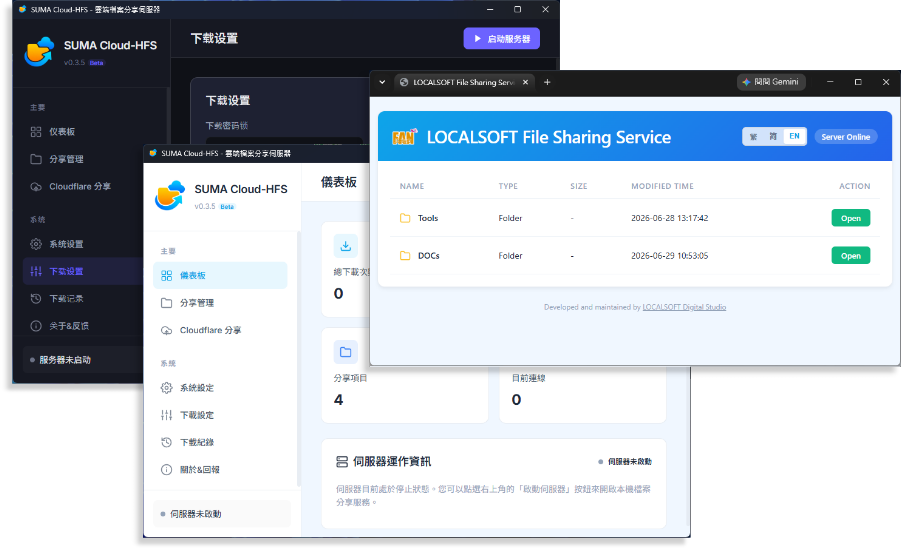Viewport: 901px width, 550px height.
Task: Click the gear icon beside 系統設定
Action: click(x=167, y=388)
